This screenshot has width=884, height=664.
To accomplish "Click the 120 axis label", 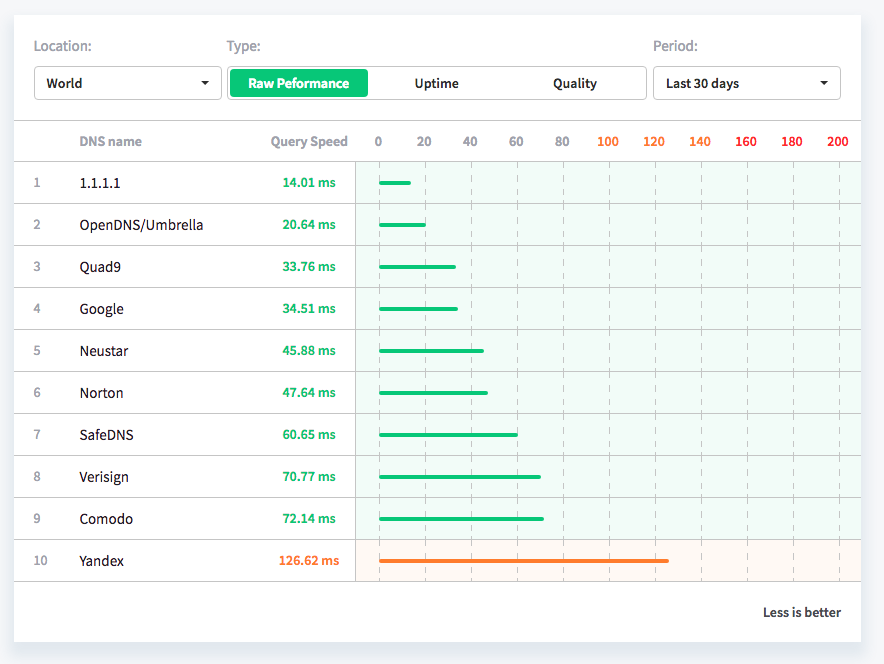I will (x=654, y=141).
